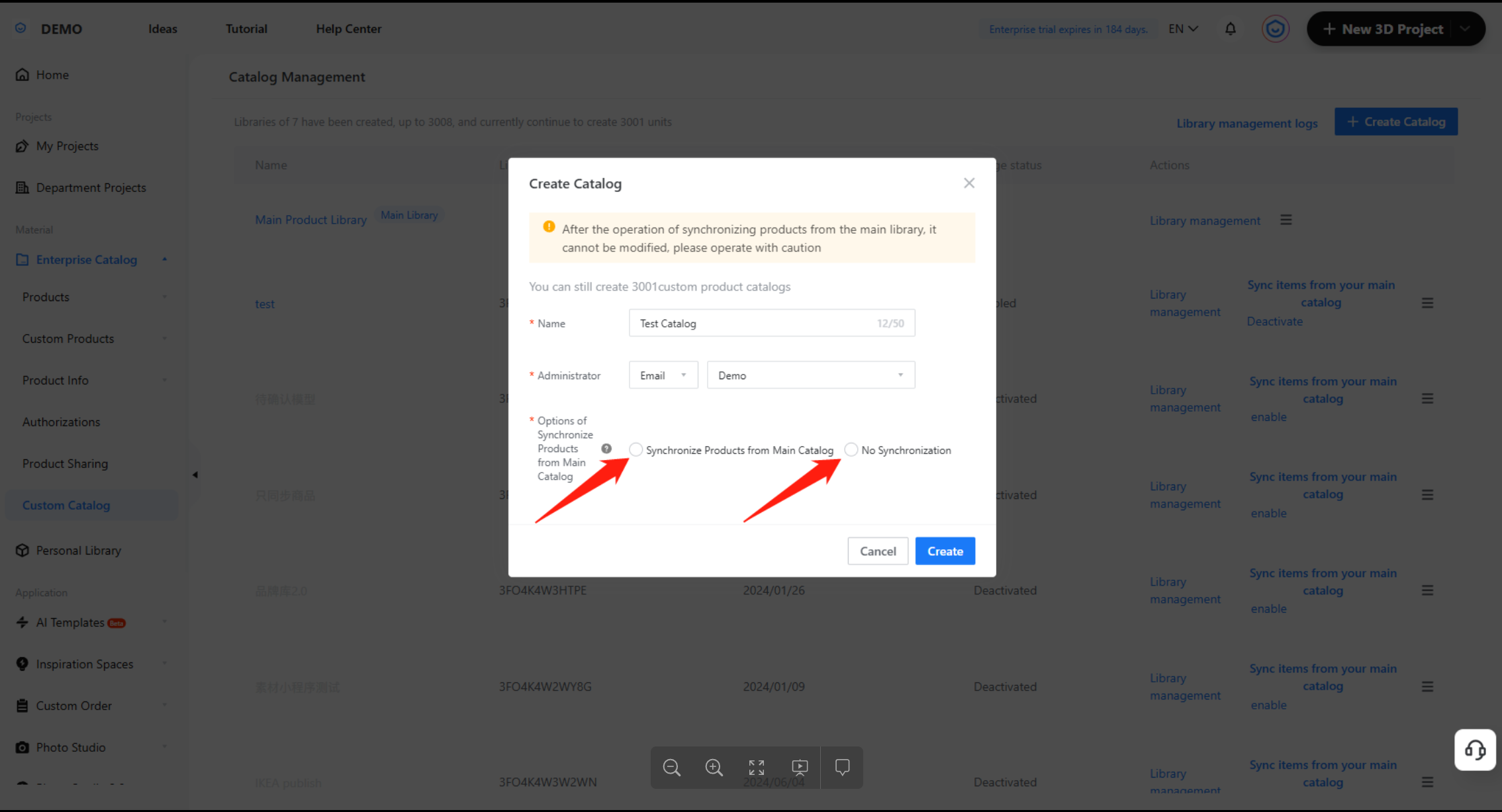The height and width of the screenshot is (812, 1502).
Task: Open the headset customer support widget
Action: pos(1475,750)
